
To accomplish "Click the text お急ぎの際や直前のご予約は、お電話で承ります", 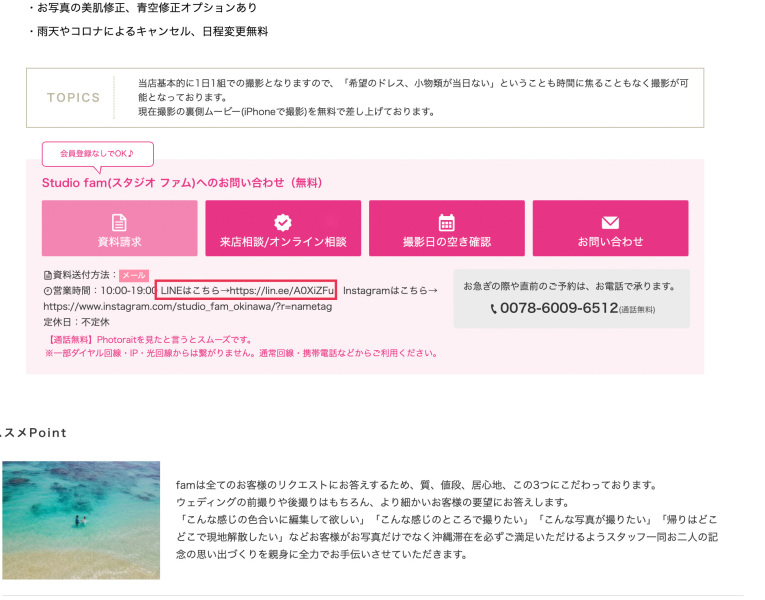I will pos(569,286).
